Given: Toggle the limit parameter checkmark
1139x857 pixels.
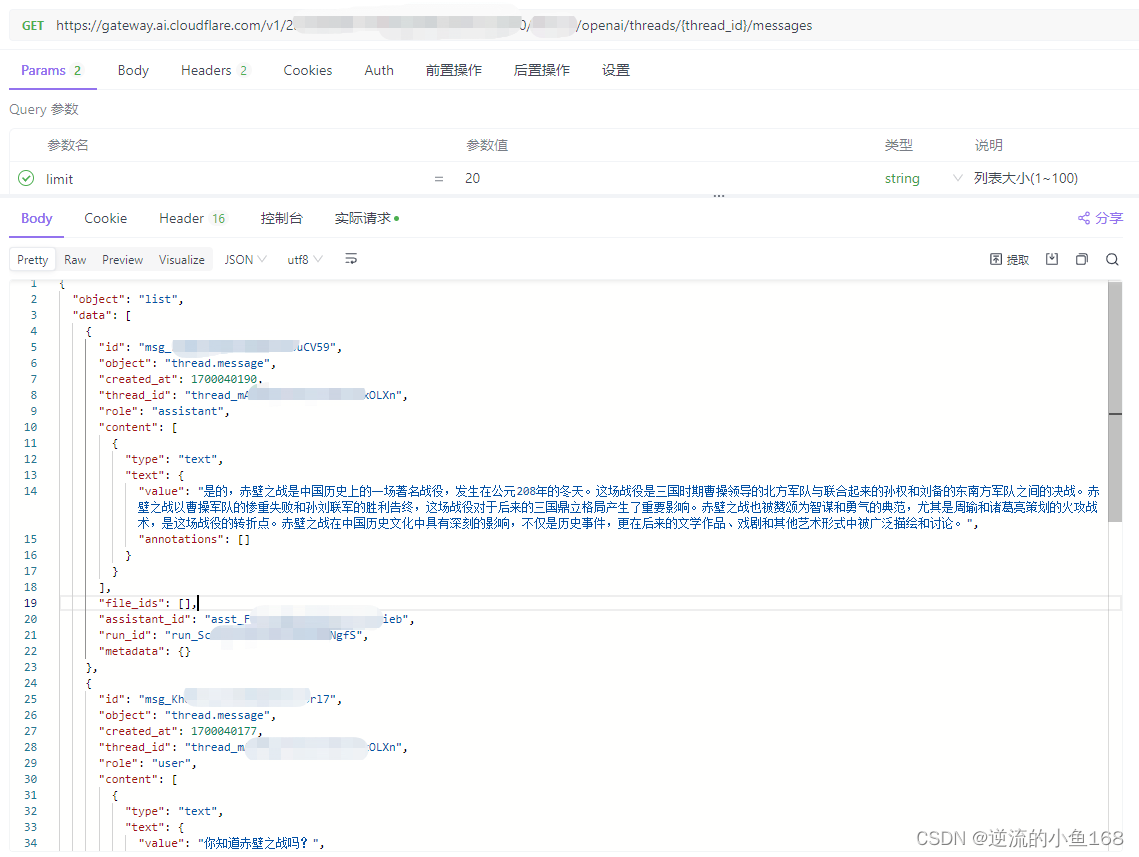Looking at the screenshot, I should 26,179.
